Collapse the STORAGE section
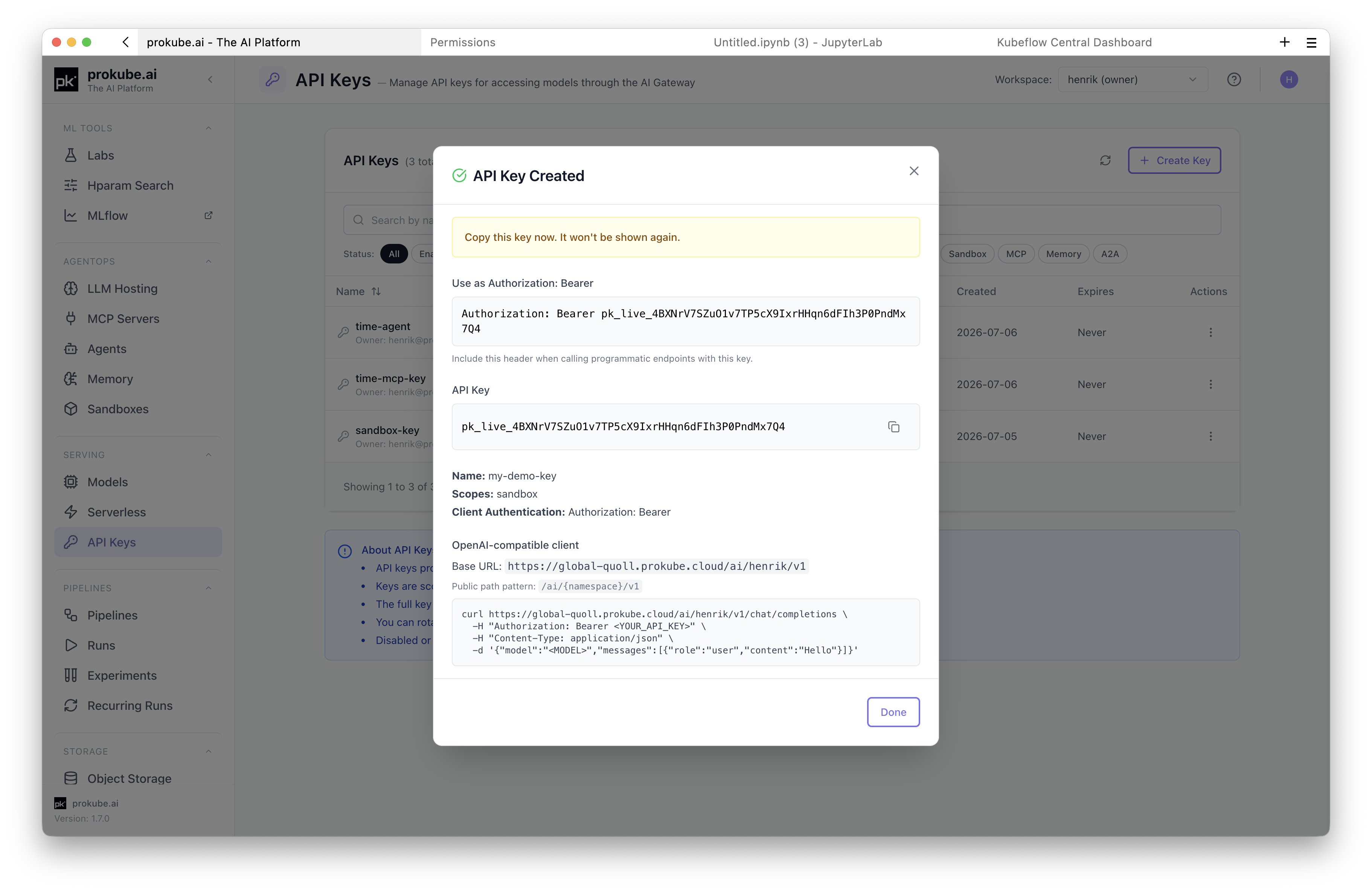The image size is (1372, 892). point(209,751)
